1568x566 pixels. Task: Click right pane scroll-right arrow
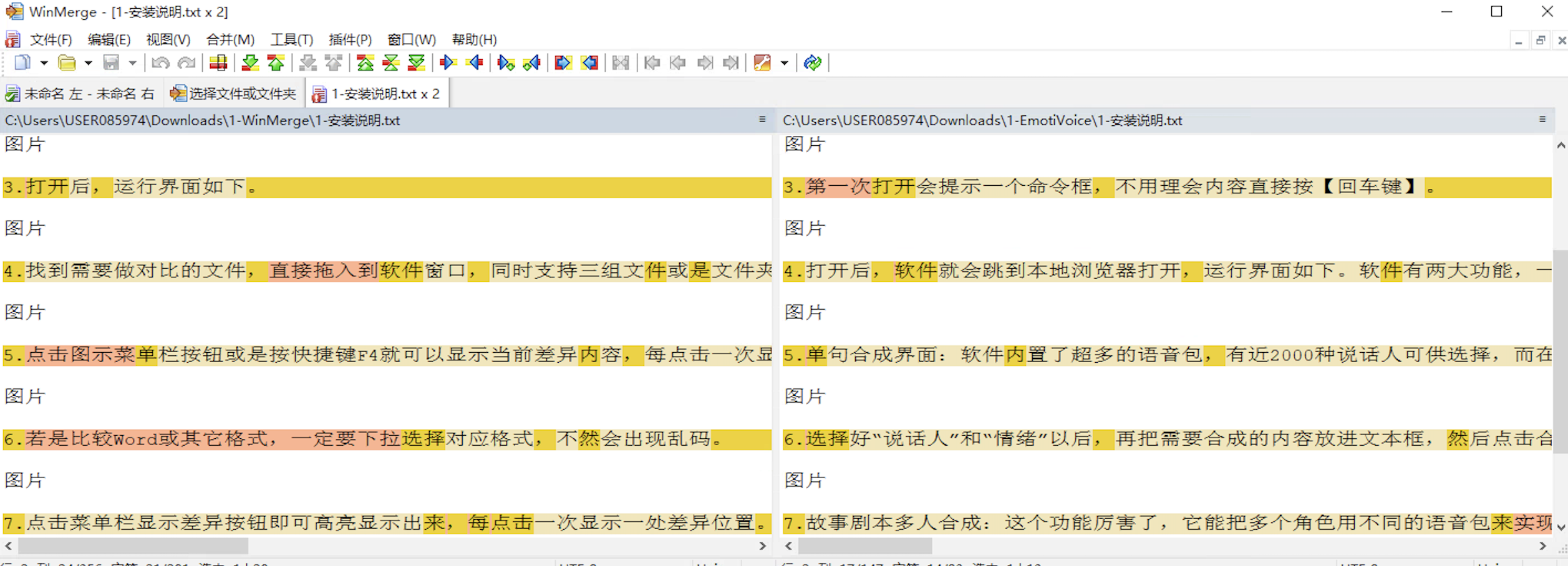[1542, 546]
